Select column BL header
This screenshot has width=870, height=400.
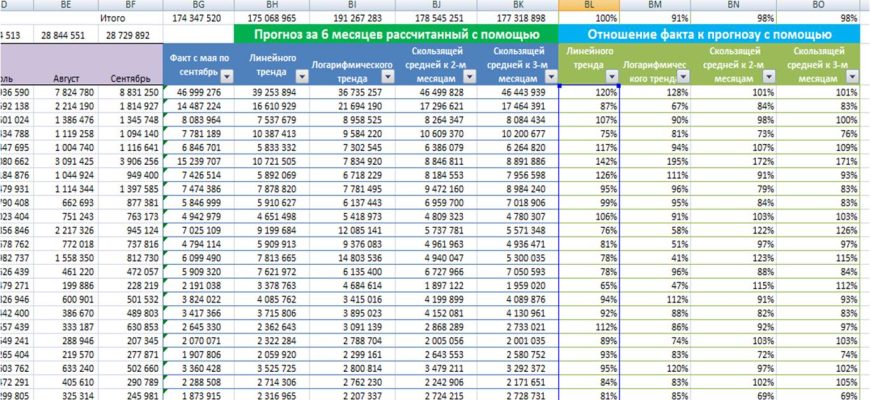590,5
